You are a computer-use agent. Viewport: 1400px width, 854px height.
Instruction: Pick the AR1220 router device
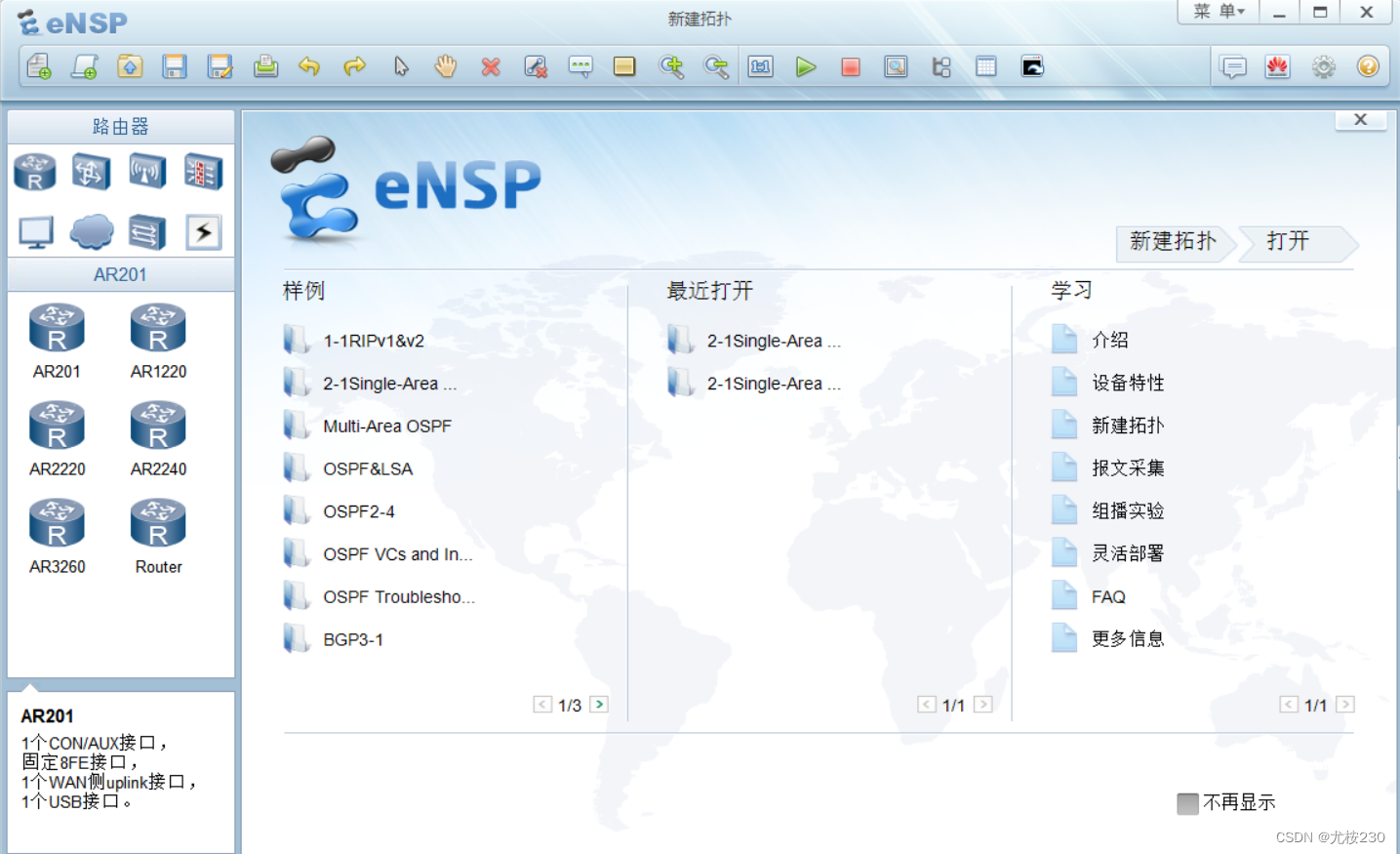tap(158, 341)
